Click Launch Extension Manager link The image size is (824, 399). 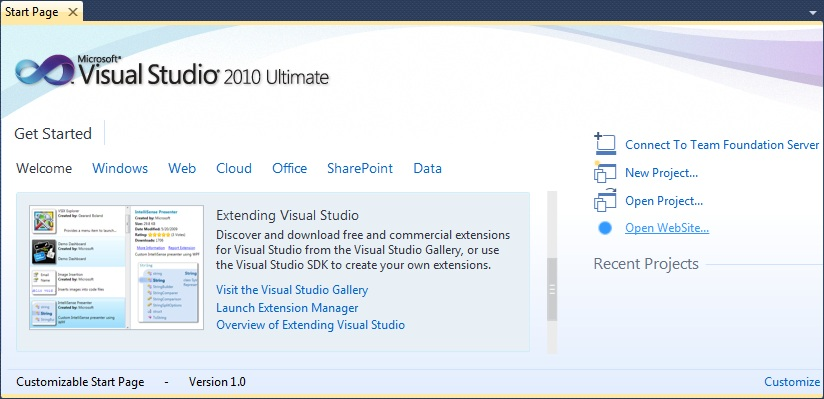[x=287, y=308]
